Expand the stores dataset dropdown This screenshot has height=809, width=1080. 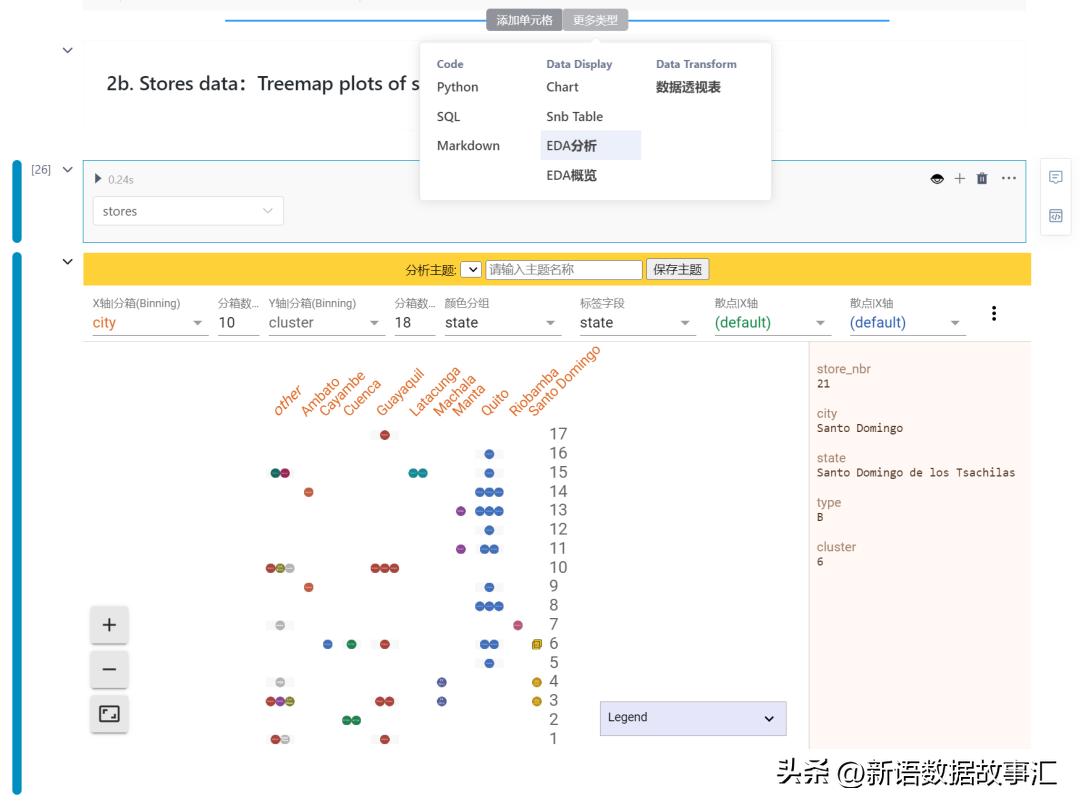(x=188, y=211)
